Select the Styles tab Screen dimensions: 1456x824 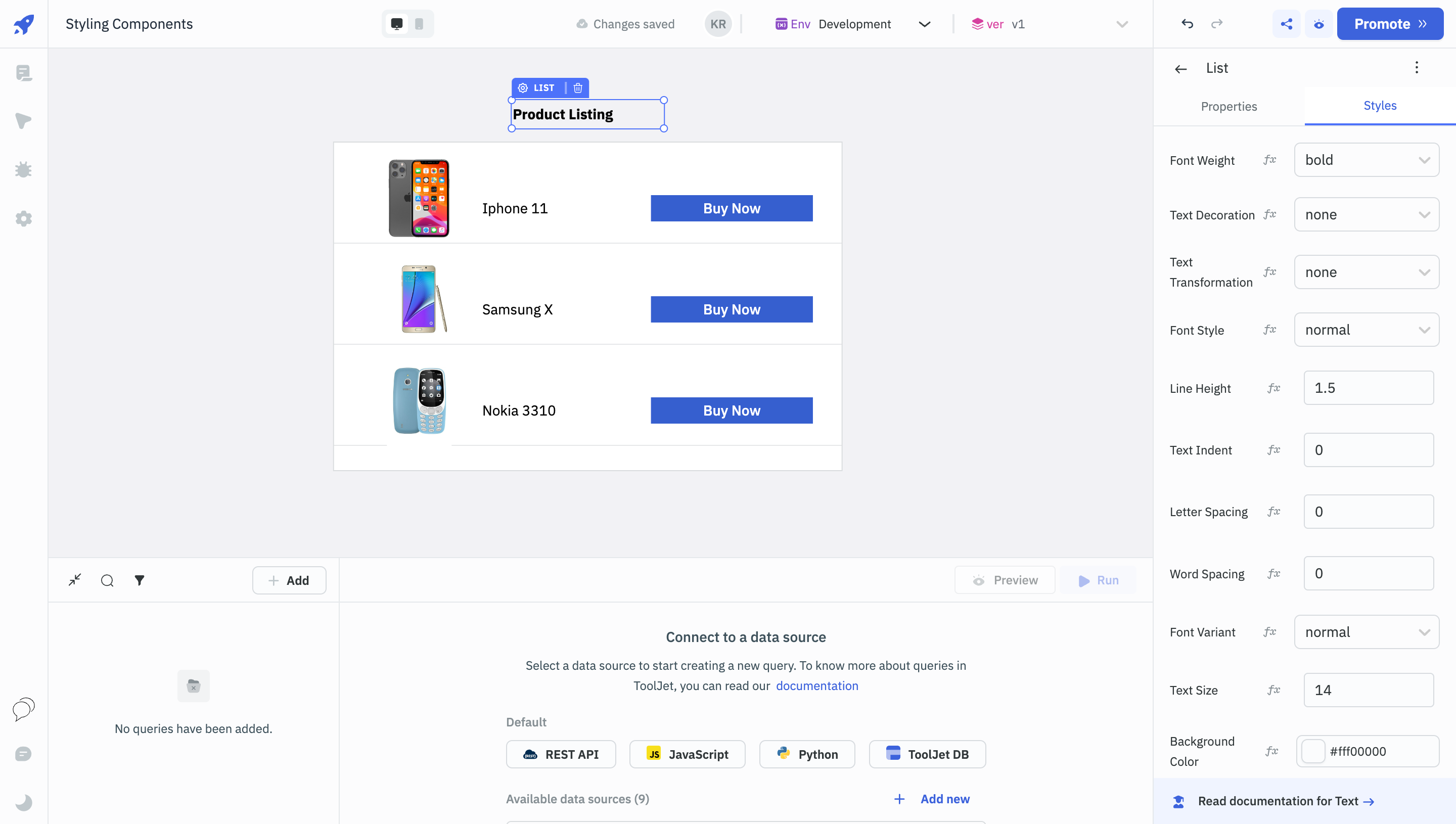[1380, 106]
